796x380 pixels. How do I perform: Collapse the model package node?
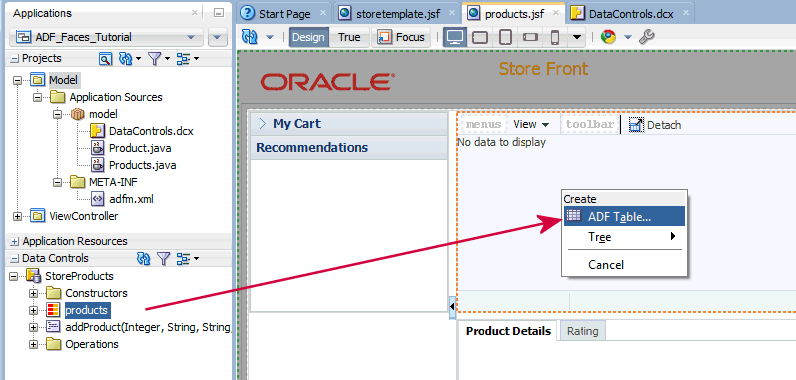(x=57, y=114)
